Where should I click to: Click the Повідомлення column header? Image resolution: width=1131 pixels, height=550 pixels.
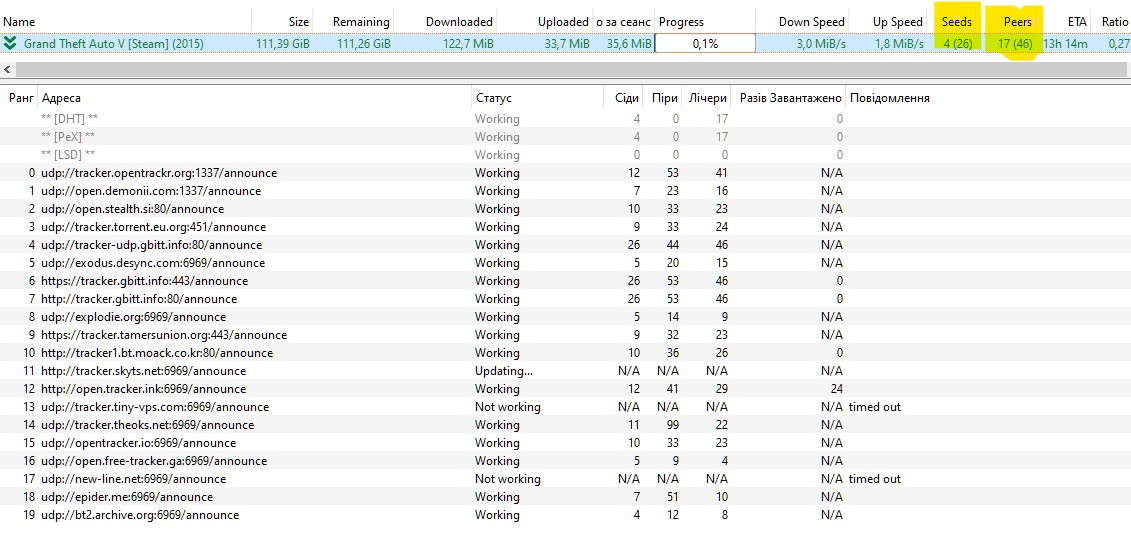pyautogui.click(x=889, y=98)
